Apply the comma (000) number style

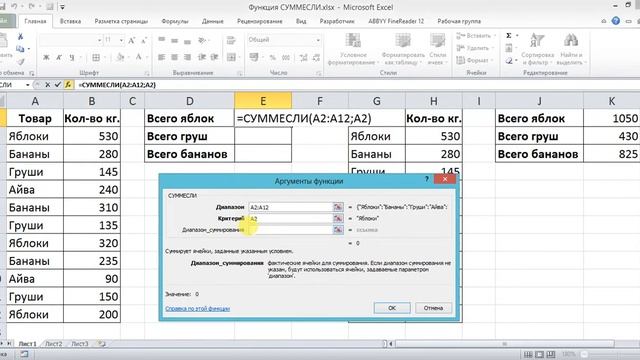(286, 58)
